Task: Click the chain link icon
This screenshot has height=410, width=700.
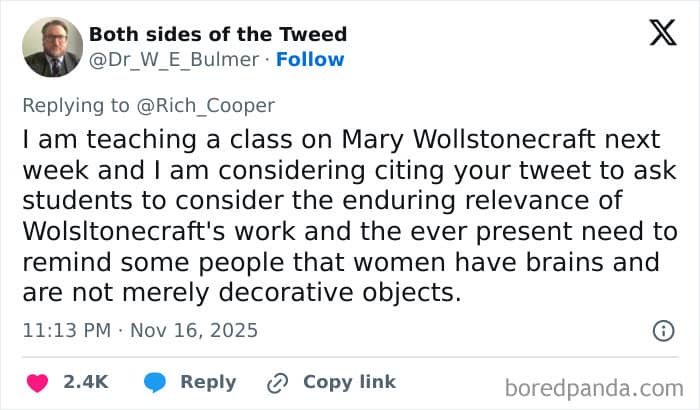Action: pos(277,382)
